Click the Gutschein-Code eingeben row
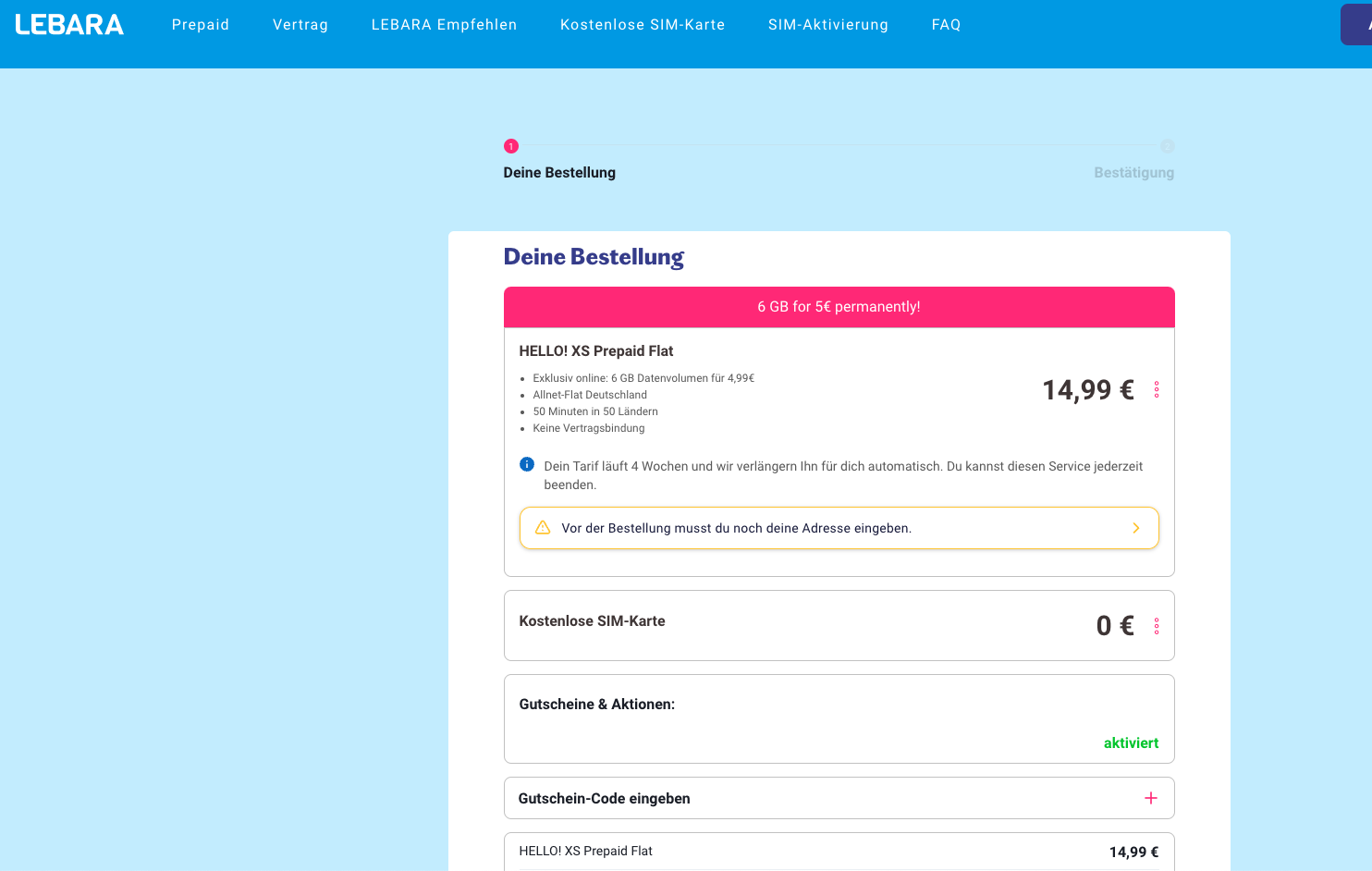Viewport: 1372px width, 871px height. (839, 798)
